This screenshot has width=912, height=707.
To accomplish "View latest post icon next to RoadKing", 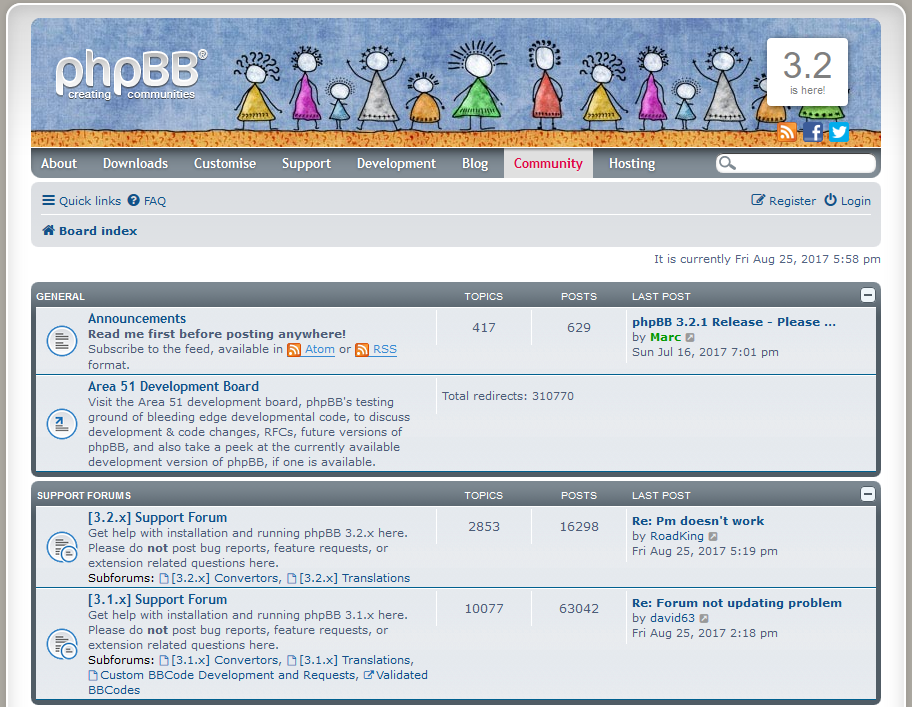I will tap(713, 536).
